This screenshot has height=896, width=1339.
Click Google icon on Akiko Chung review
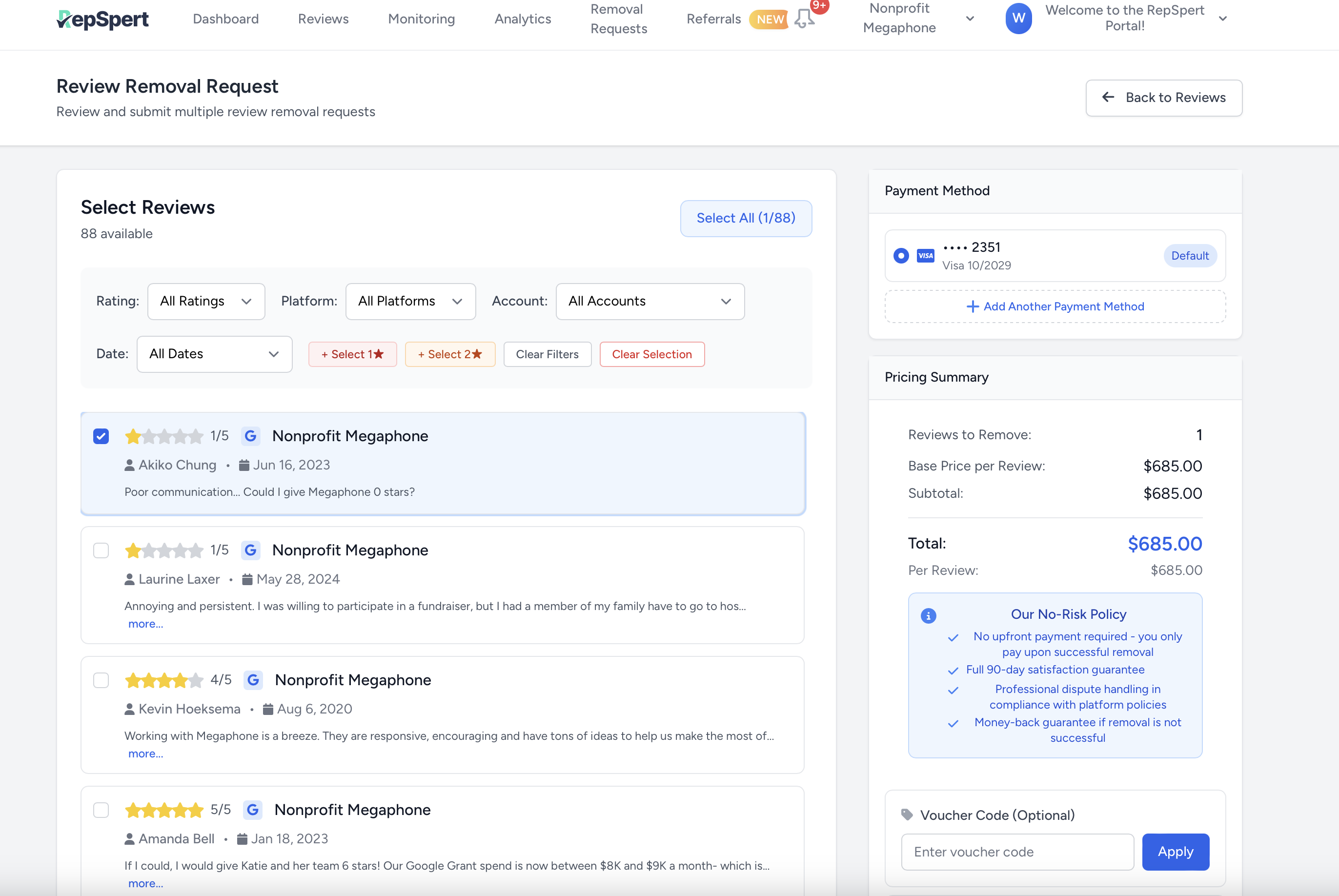point(250,436)
